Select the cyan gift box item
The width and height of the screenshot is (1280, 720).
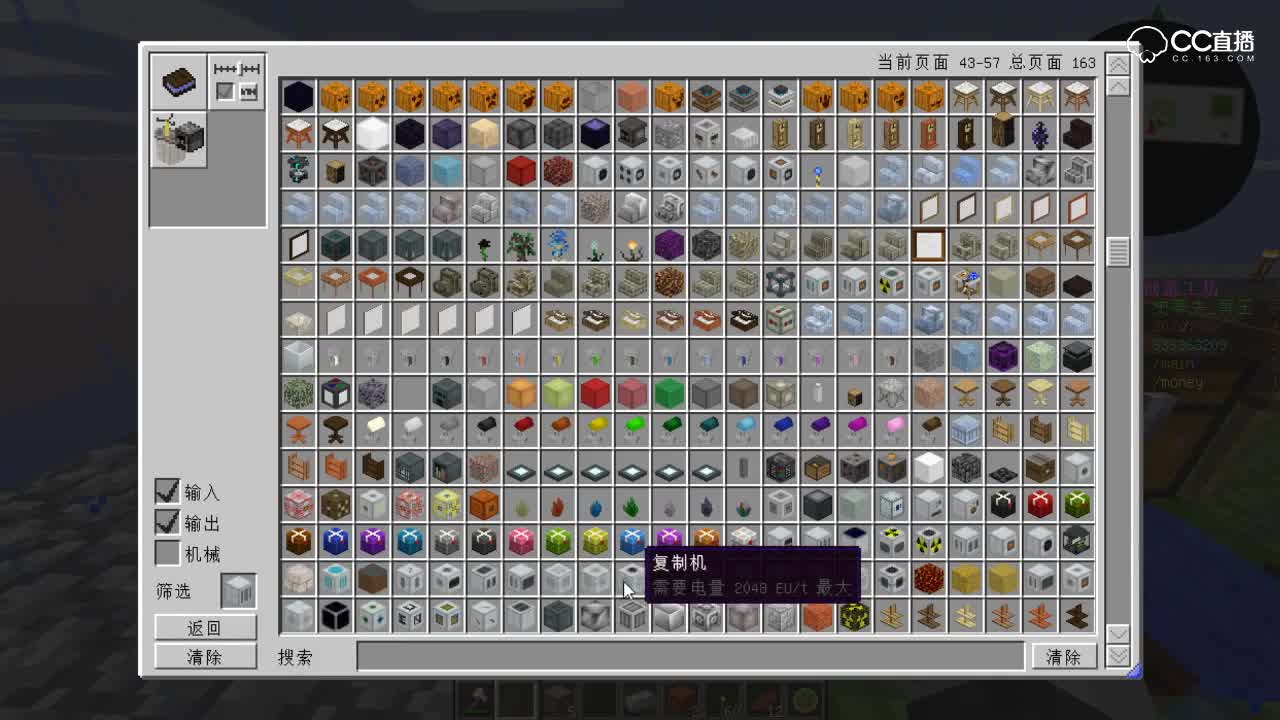tap(409, 540)
